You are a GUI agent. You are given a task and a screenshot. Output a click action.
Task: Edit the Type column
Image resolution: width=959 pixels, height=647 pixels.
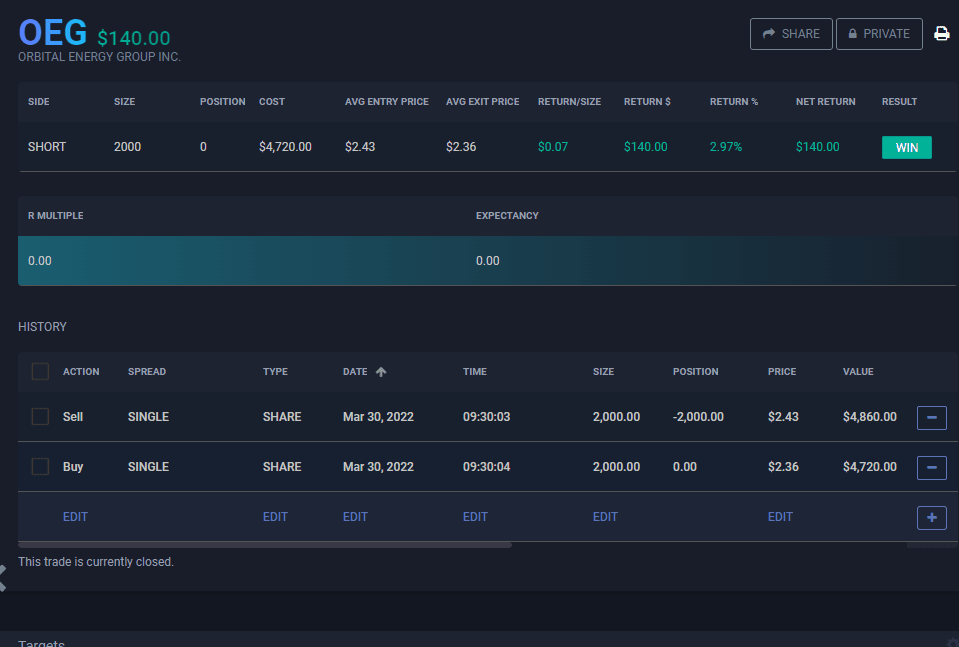pos(275,517)
